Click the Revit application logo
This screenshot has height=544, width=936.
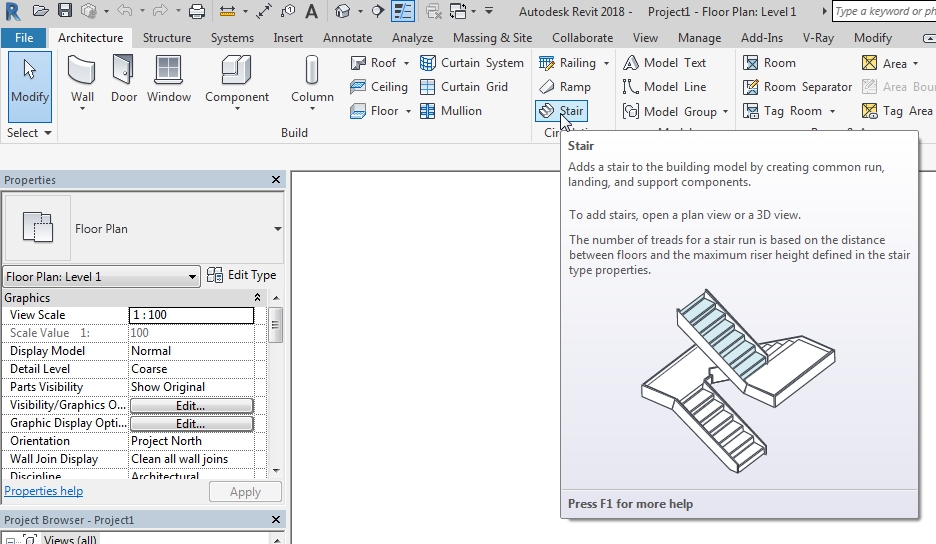(13, 11)
